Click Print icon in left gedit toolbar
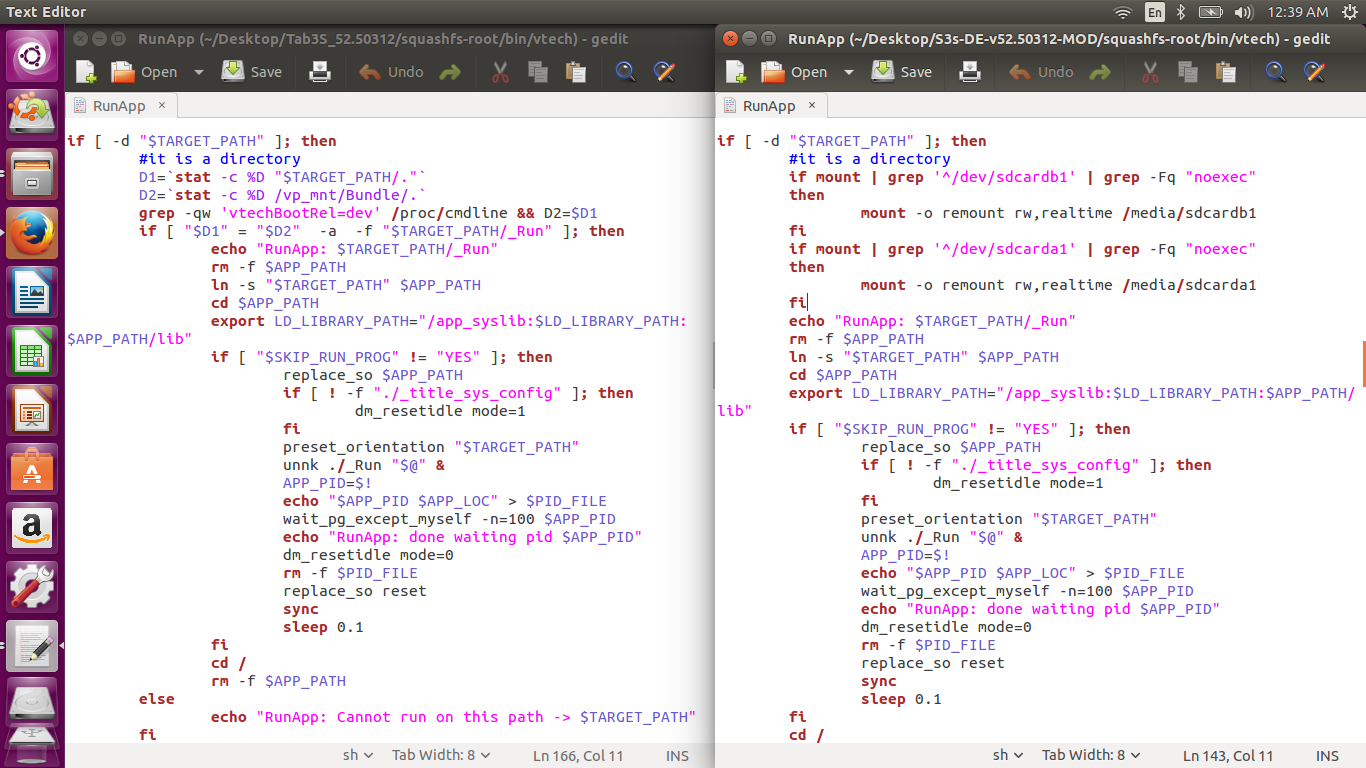 click(319, 72)
